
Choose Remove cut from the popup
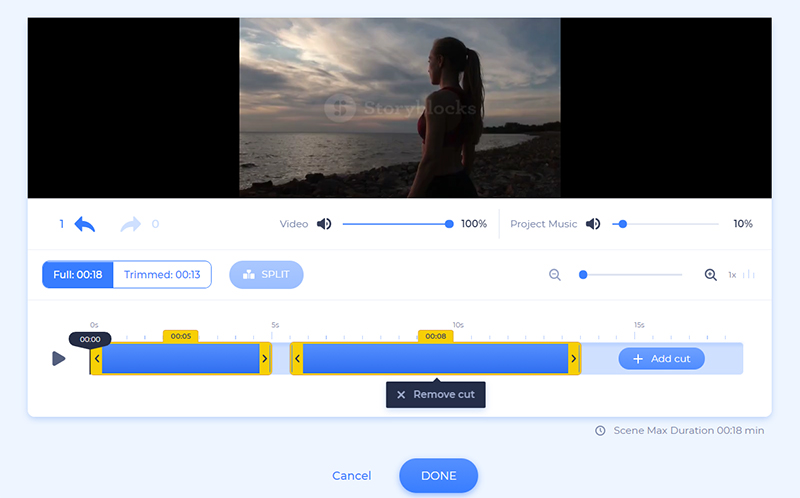click(x=435, y=395)
